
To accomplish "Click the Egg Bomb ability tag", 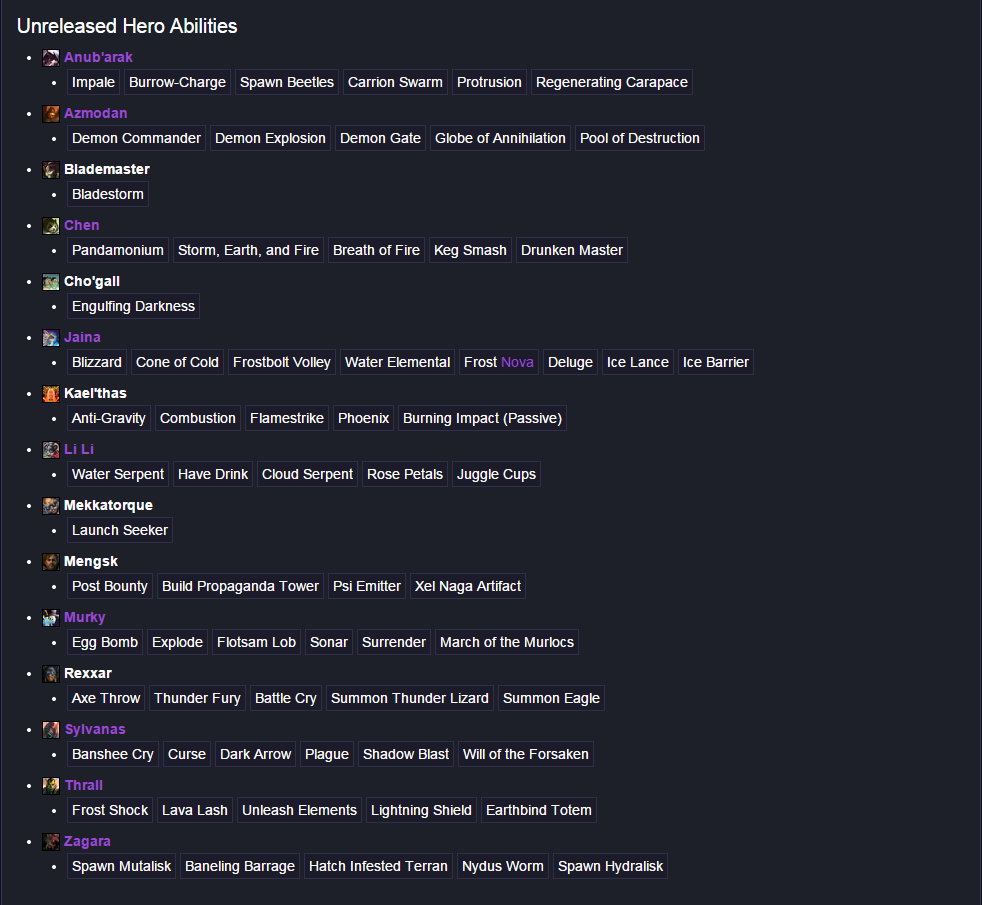I will pos(105,642).
